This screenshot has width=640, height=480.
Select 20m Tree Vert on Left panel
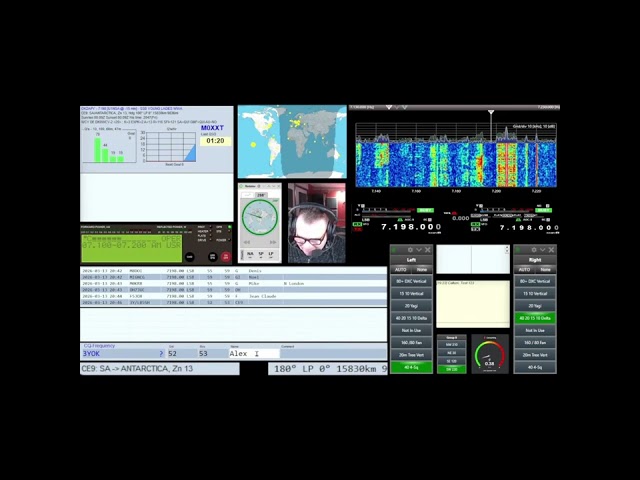411,355
